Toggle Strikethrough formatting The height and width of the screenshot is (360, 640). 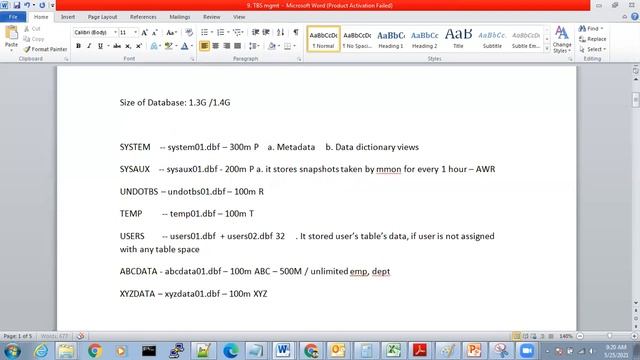tap(117, 46)
